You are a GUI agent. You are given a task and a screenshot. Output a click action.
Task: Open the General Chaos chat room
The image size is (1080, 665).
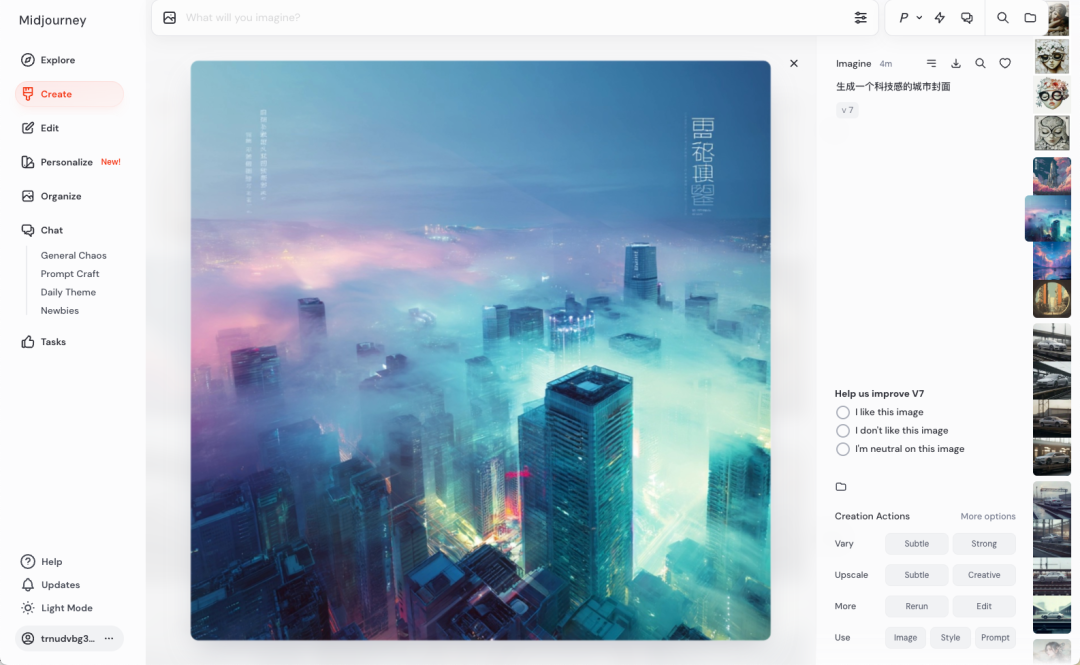tap(74, 256)
